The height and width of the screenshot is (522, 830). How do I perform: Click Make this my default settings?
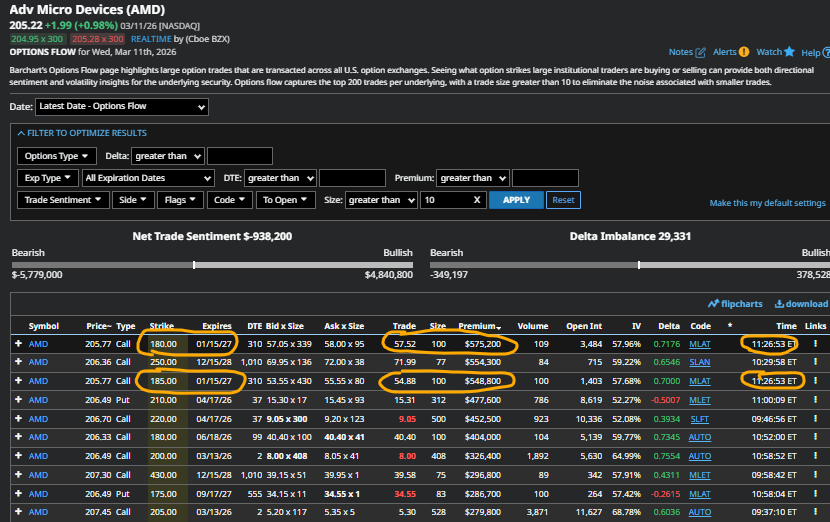767,203
